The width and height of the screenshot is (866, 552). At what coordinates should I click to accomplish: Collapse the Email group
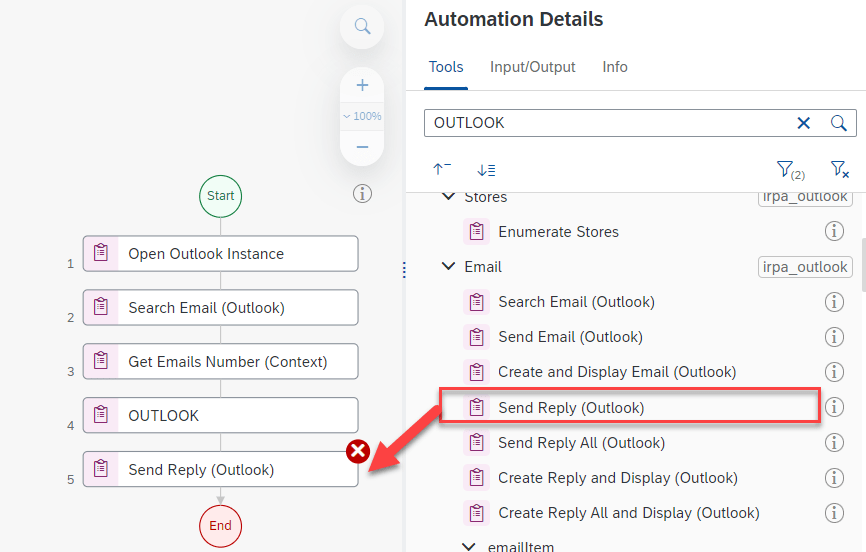(449, 267)
